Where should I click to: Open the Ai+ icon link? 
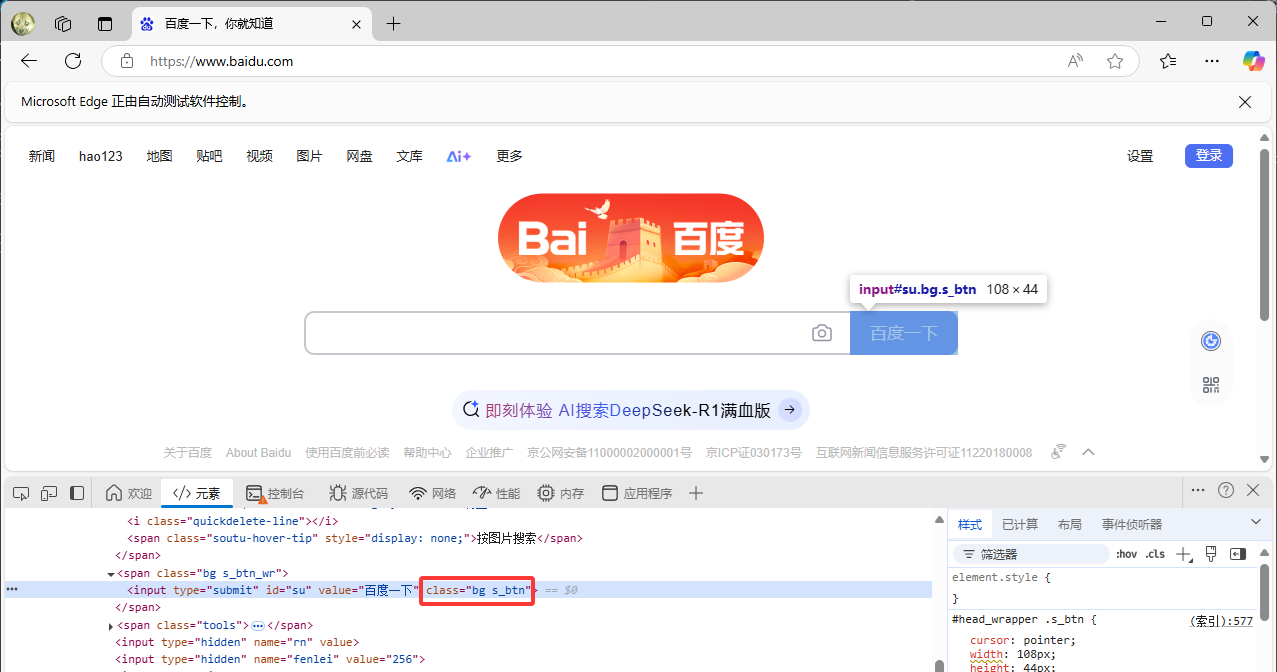point(459,156)
